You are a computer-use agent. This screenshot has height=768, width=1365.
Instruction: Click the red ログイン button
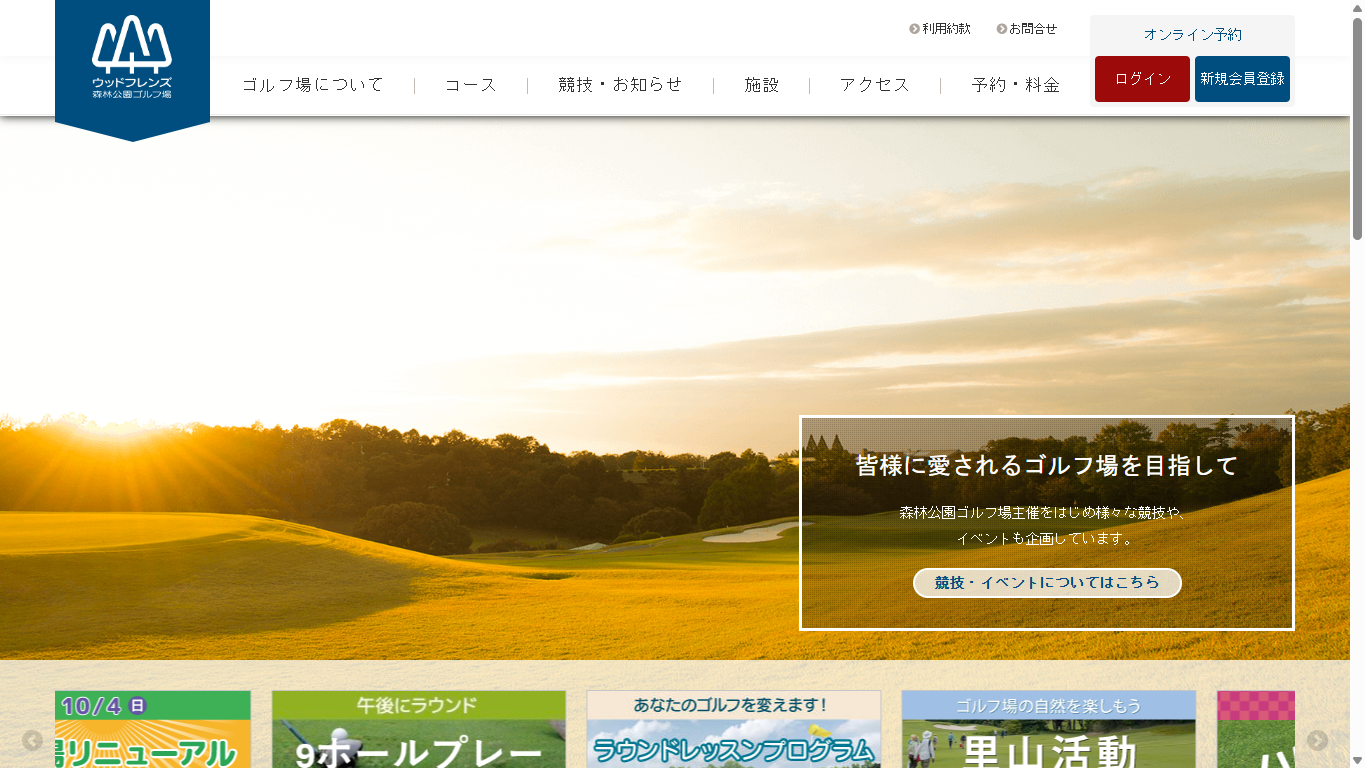pyautogui.click(x=1142, y=79)
